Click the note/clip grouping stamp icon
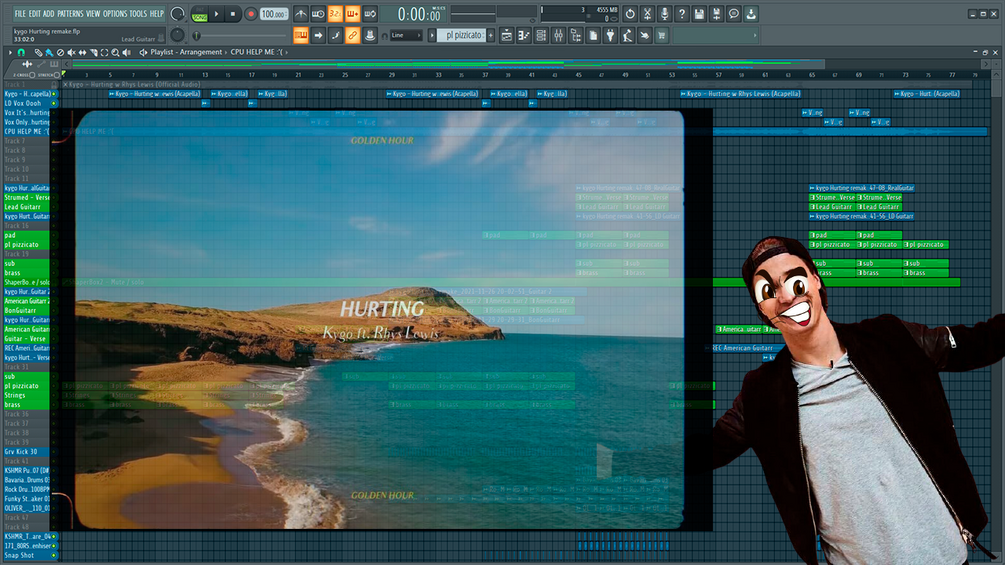Screen dimensions: 1005x565 tap(370, 35)
